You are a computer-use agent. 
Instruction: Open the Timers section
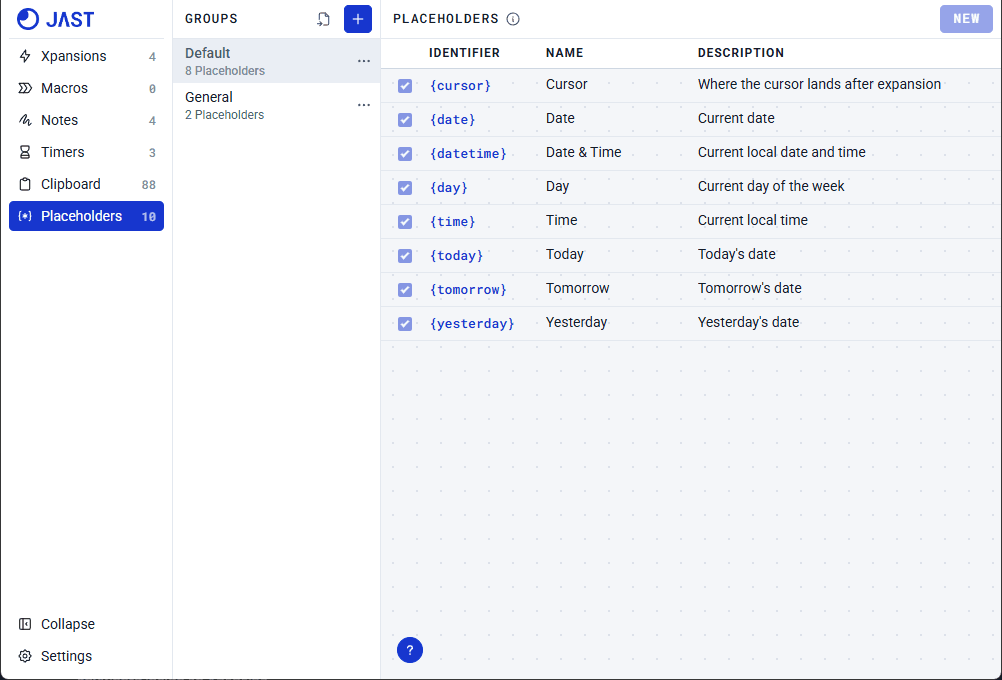[x=86, y=152]
